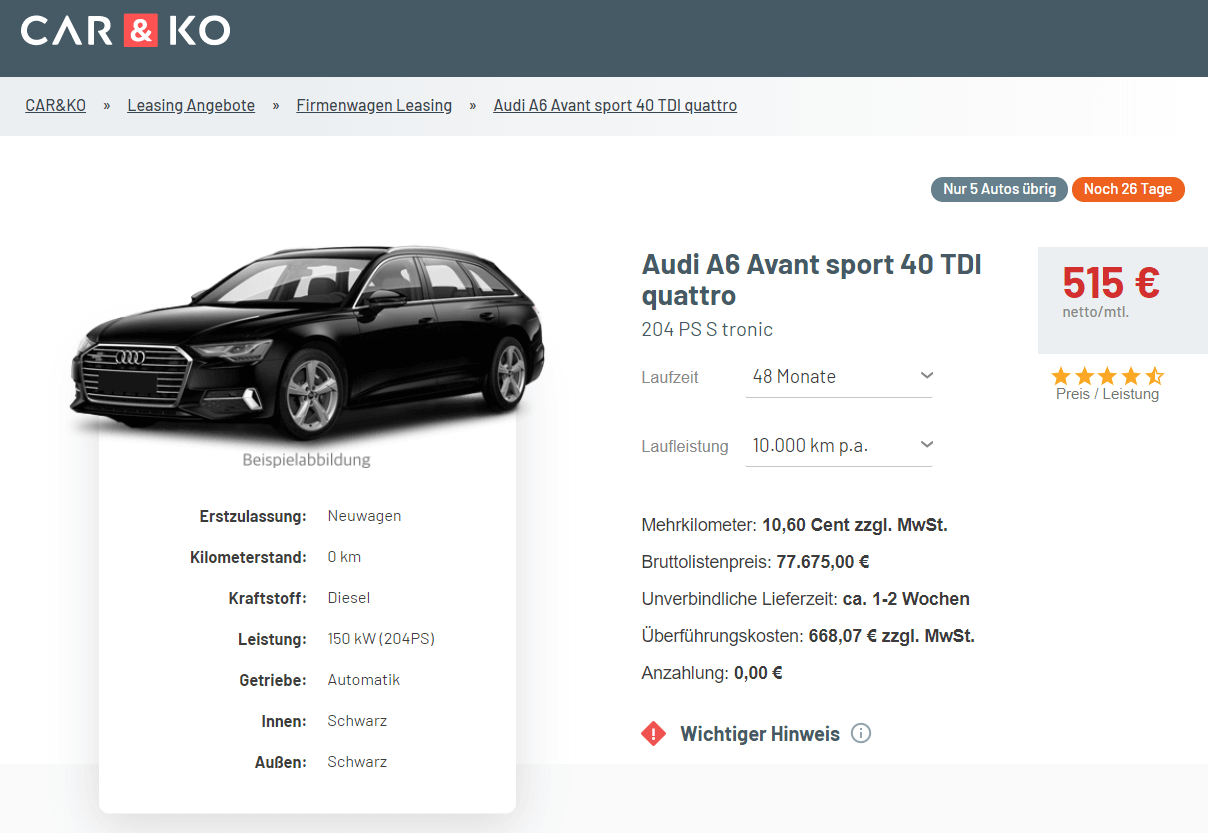Viewport: 1208px width, 833px height.
Task: Click the red warning diamond icon
Action: pyautogui.click(x=654, y=734)
